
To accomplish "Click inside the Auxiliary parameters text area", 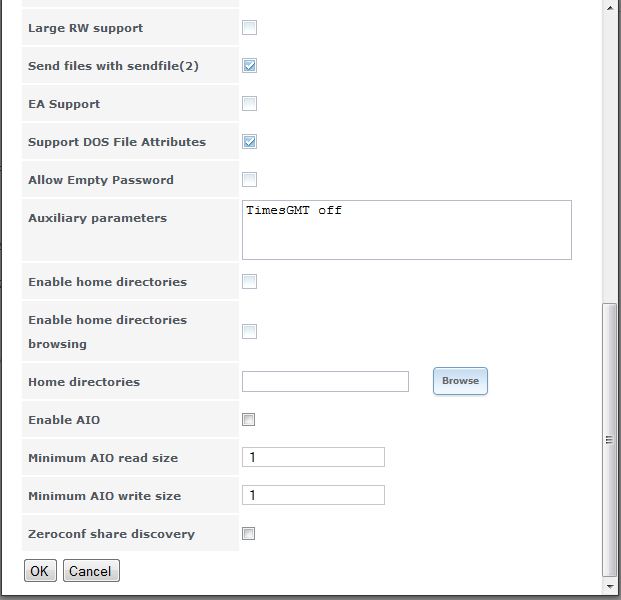I will point(406,230).
